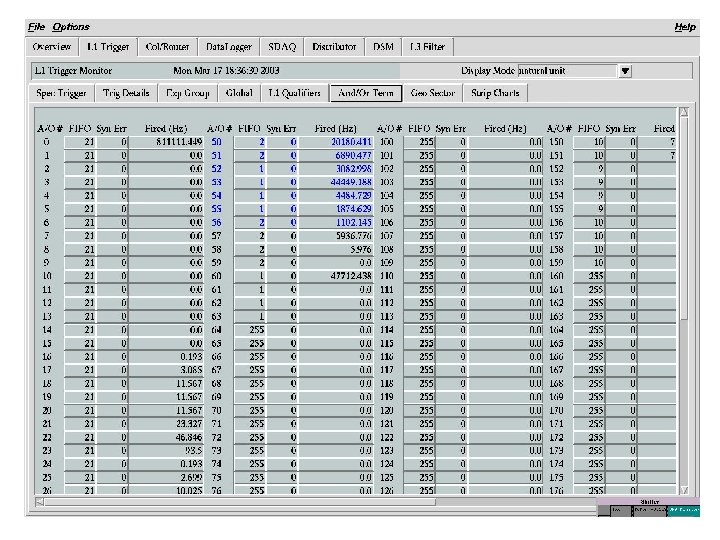Select the Fired value 3.085 for term 17

[x=166, y=370]
